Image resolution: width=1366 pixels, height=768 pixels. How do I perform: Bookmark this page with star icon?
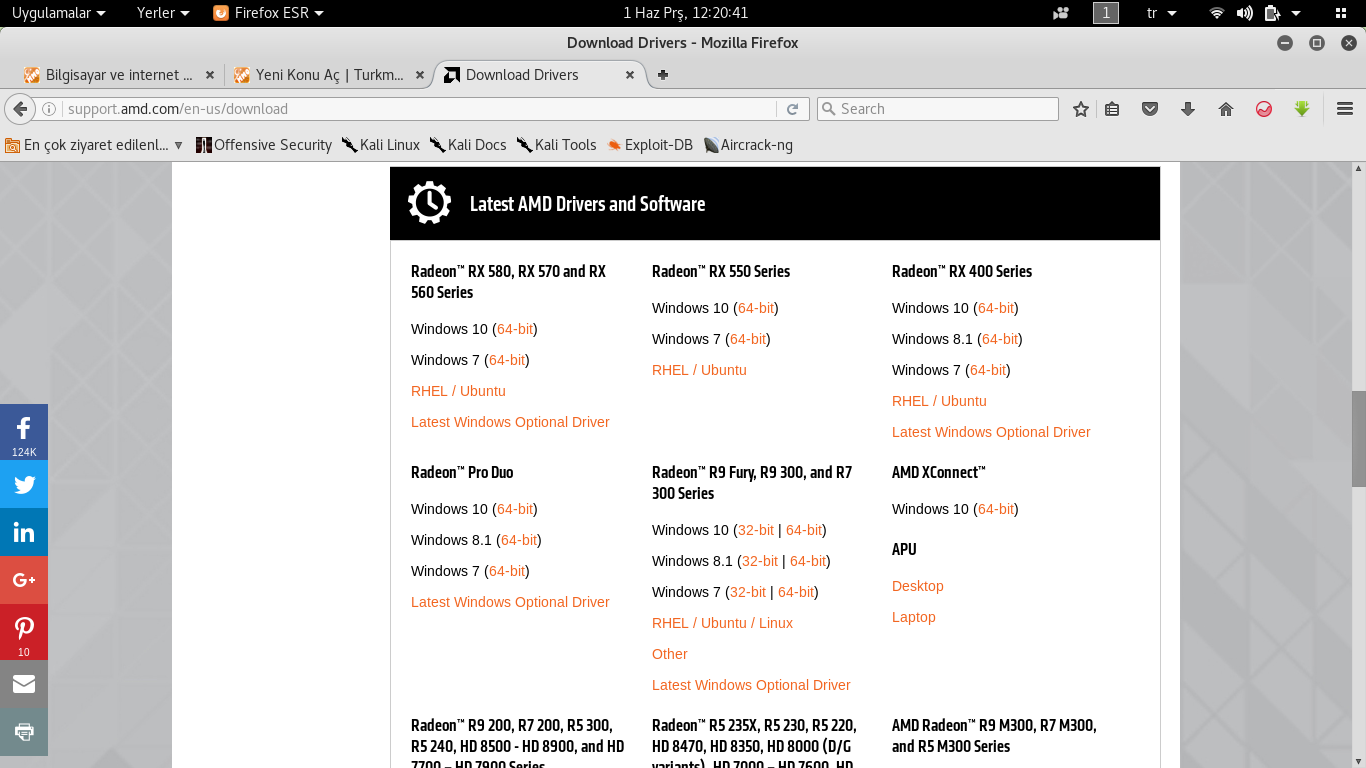(1080, 109)
